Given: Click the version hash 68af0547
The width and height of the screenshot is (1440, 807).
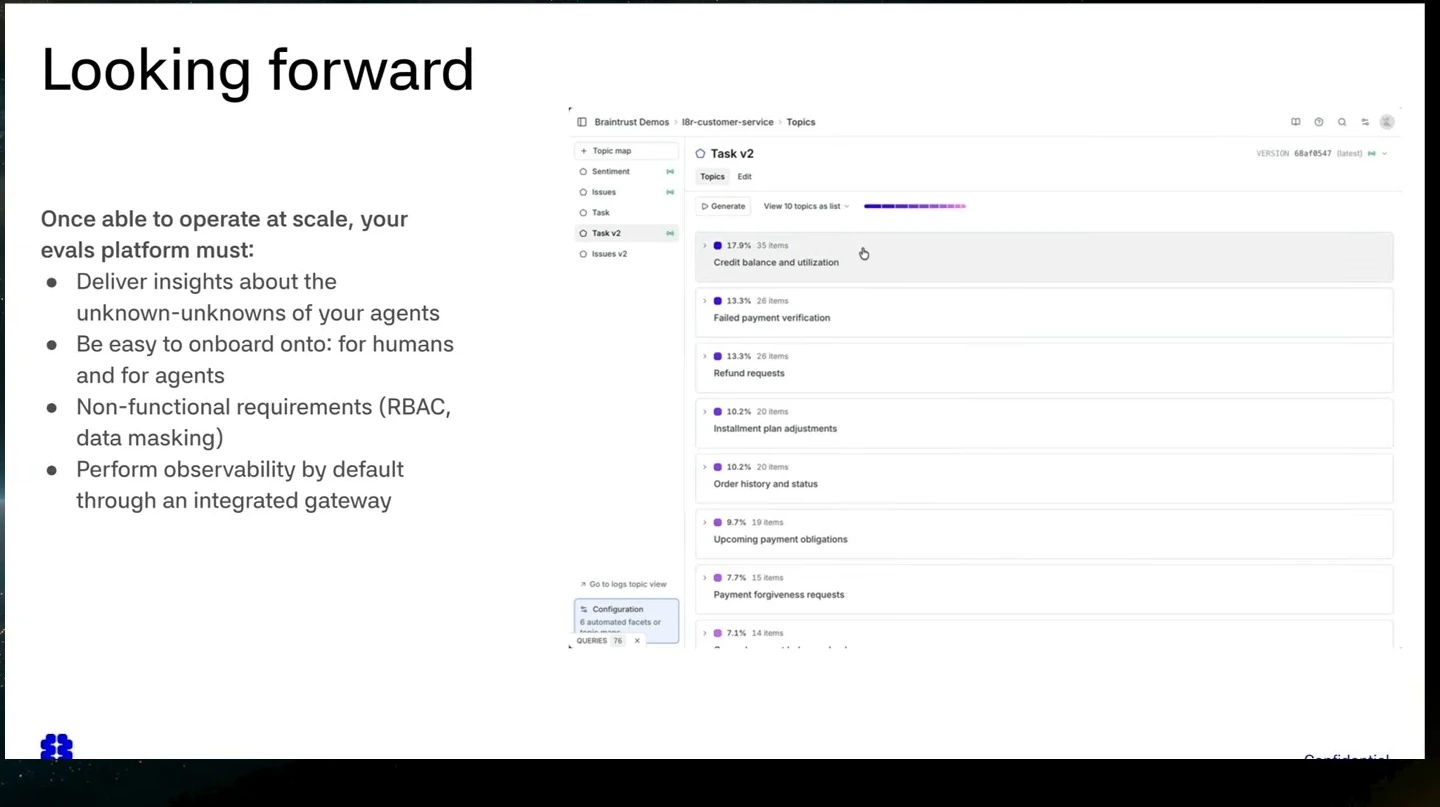Looking at the screenshot, I should point(1313,154).
